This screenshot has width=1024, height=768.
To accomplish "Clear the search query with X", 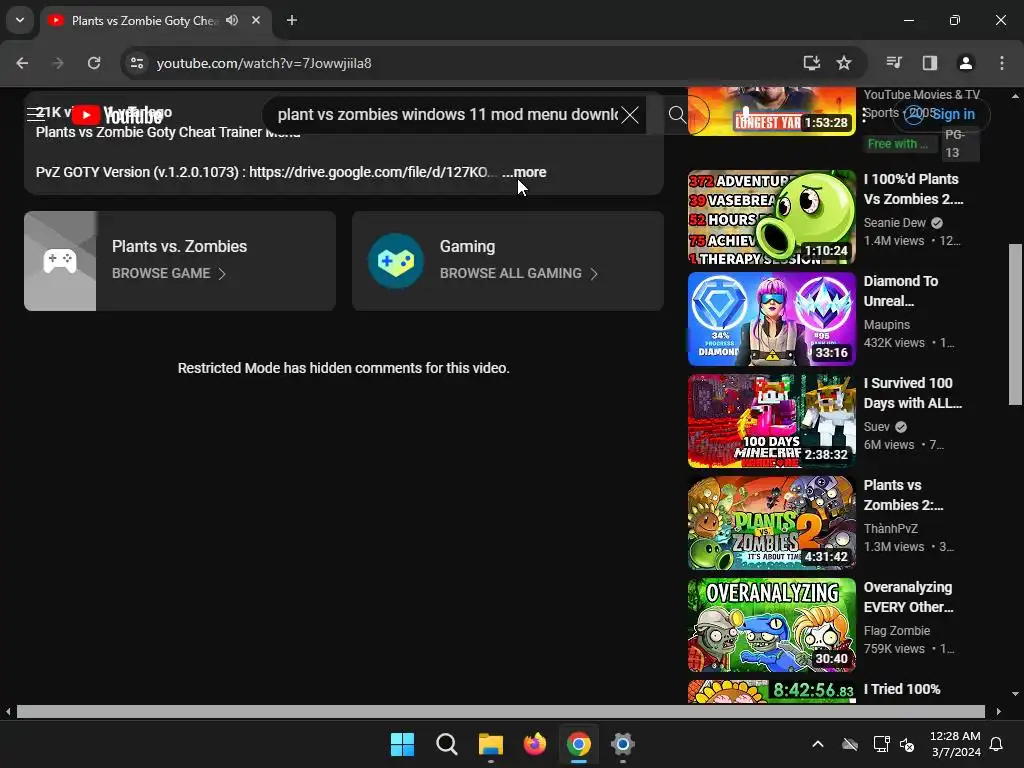I will pyautogui.click(x=630, y=115).
